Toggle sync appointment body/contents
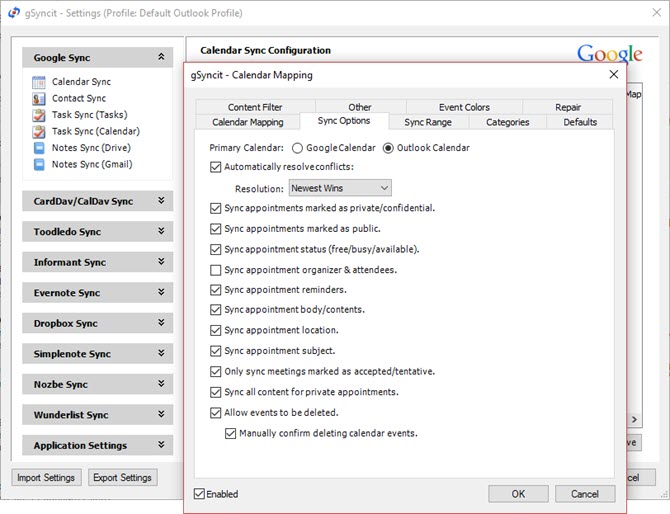Image resolution: width=670 pixels, height=514 pixels. 215,310
